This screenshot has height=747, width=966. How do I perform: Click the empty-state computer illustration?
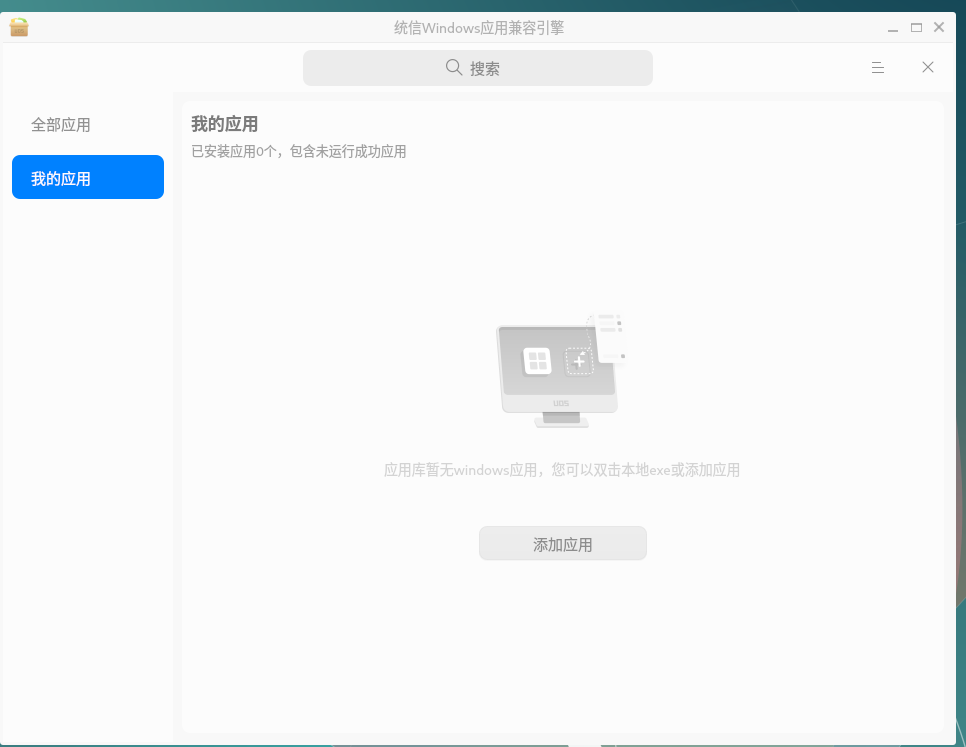point(561,369)
